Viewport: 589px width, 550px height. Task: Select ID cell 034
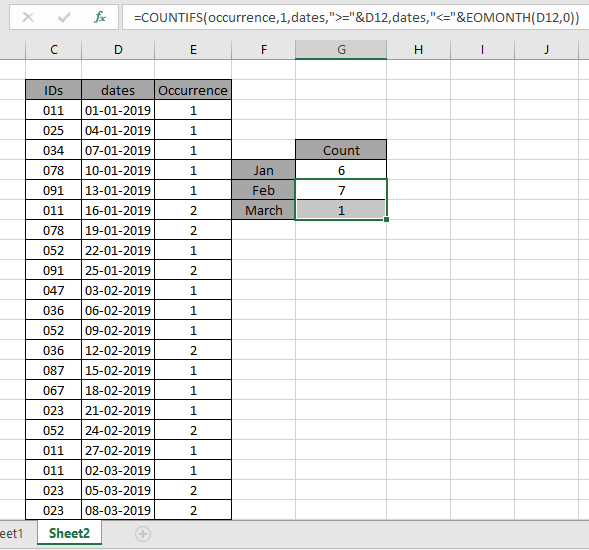pyautogui.click(x=54, y=150)
